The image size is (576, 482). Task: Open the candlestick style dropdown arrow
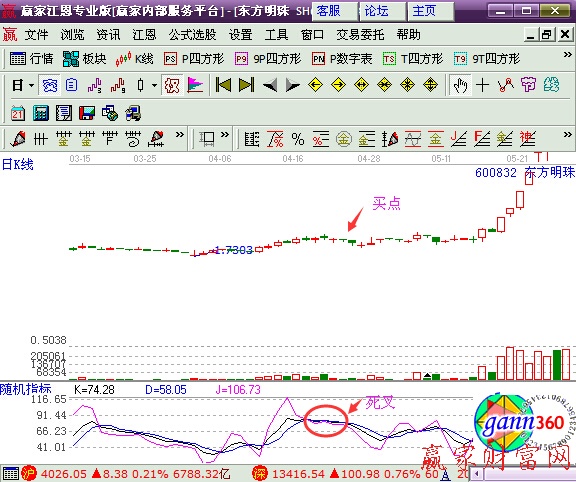(155, 86)
